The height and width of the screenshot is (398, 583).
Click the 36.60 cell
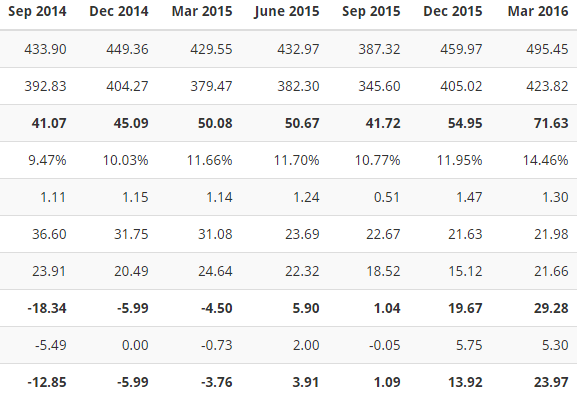coord(49,234)
